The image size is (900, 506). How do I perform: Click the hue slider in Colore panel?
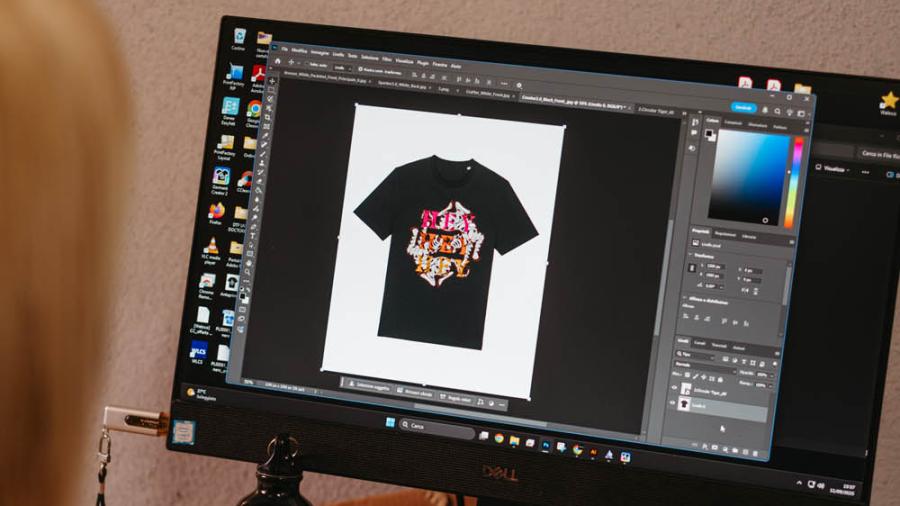pos(796,181)
